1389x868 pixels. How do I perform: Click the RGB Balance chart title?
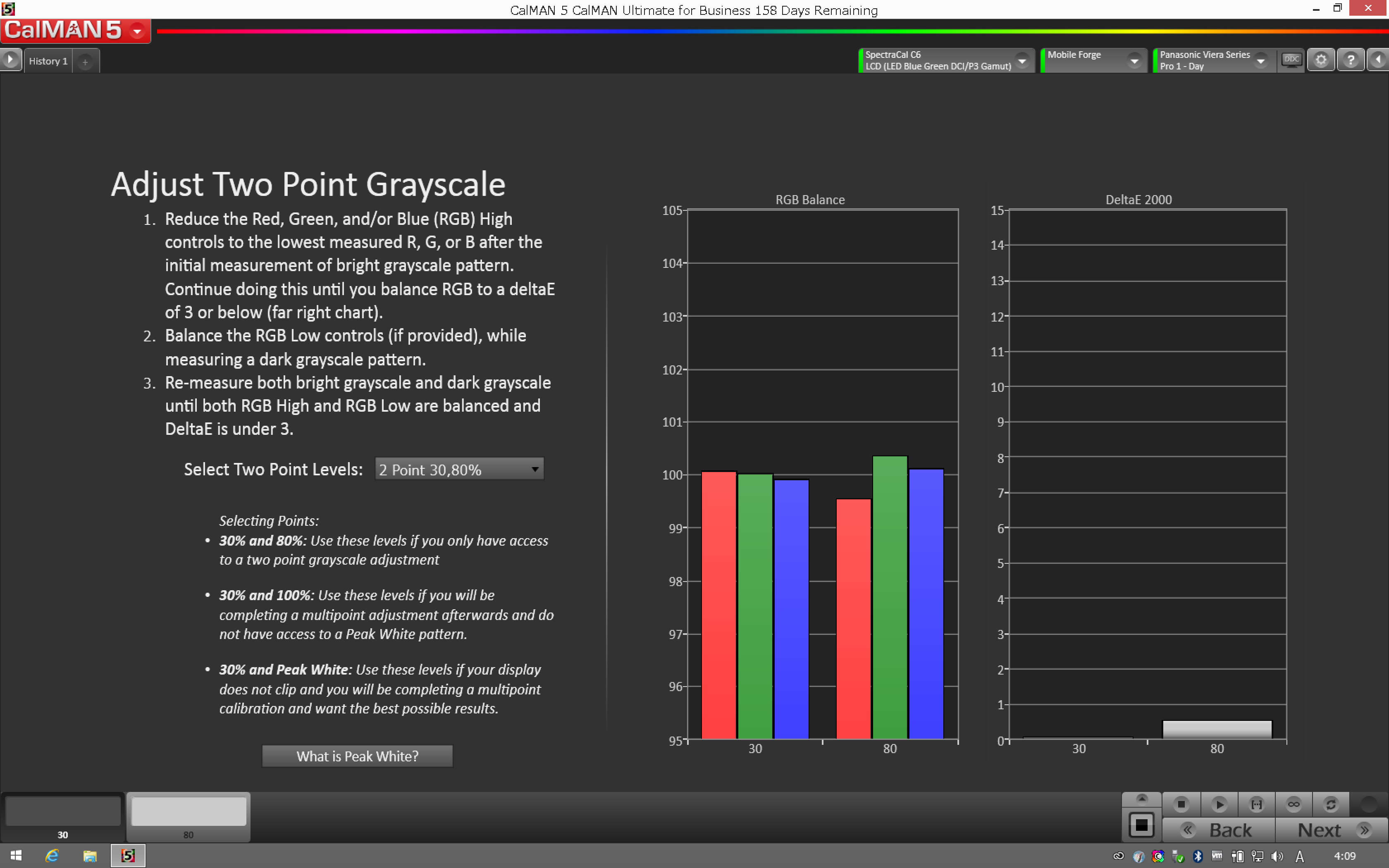pyautogui.click(x=810, y=200)
